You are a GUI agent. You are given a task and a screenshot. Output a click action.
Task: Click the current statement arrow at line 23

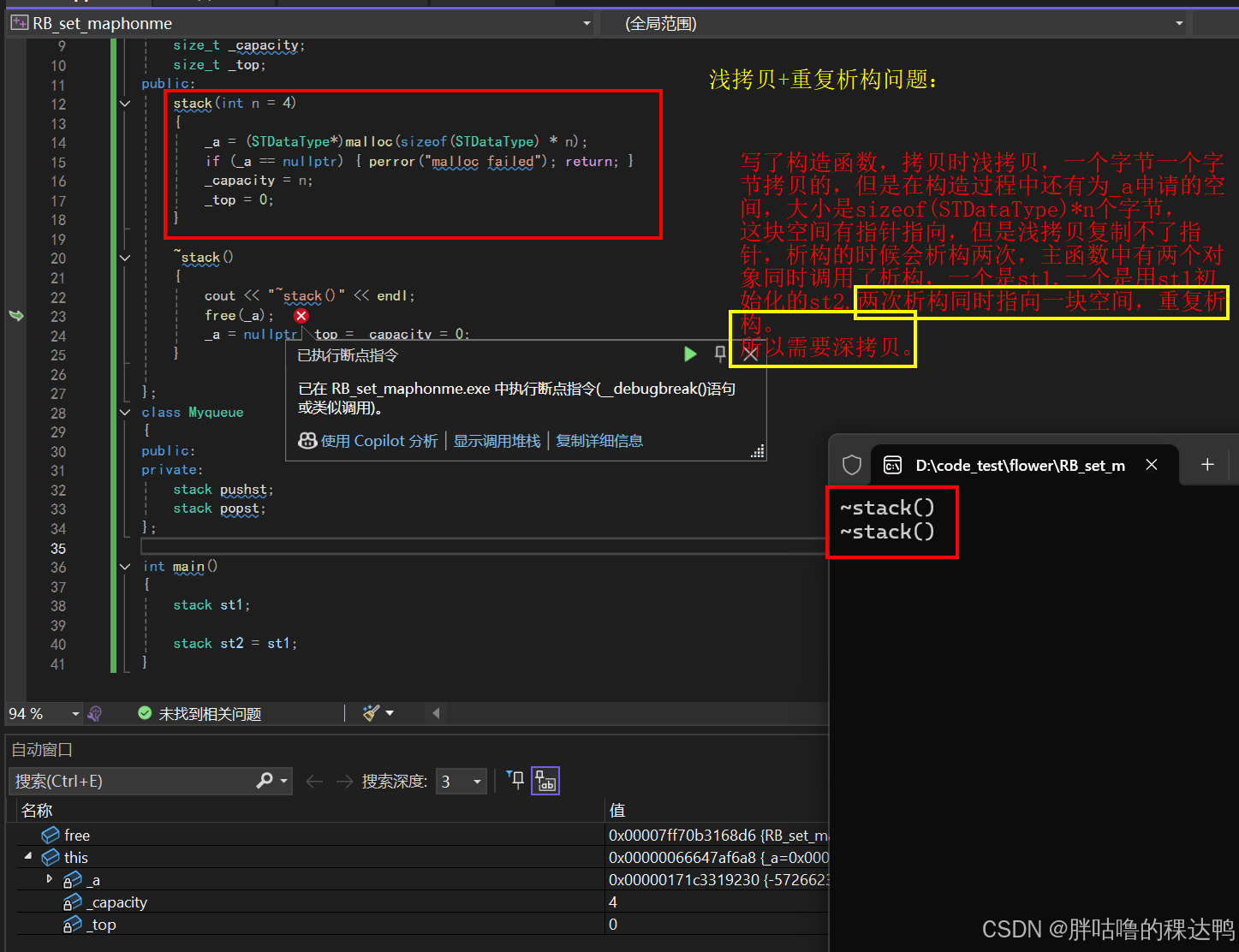(15, 316)
